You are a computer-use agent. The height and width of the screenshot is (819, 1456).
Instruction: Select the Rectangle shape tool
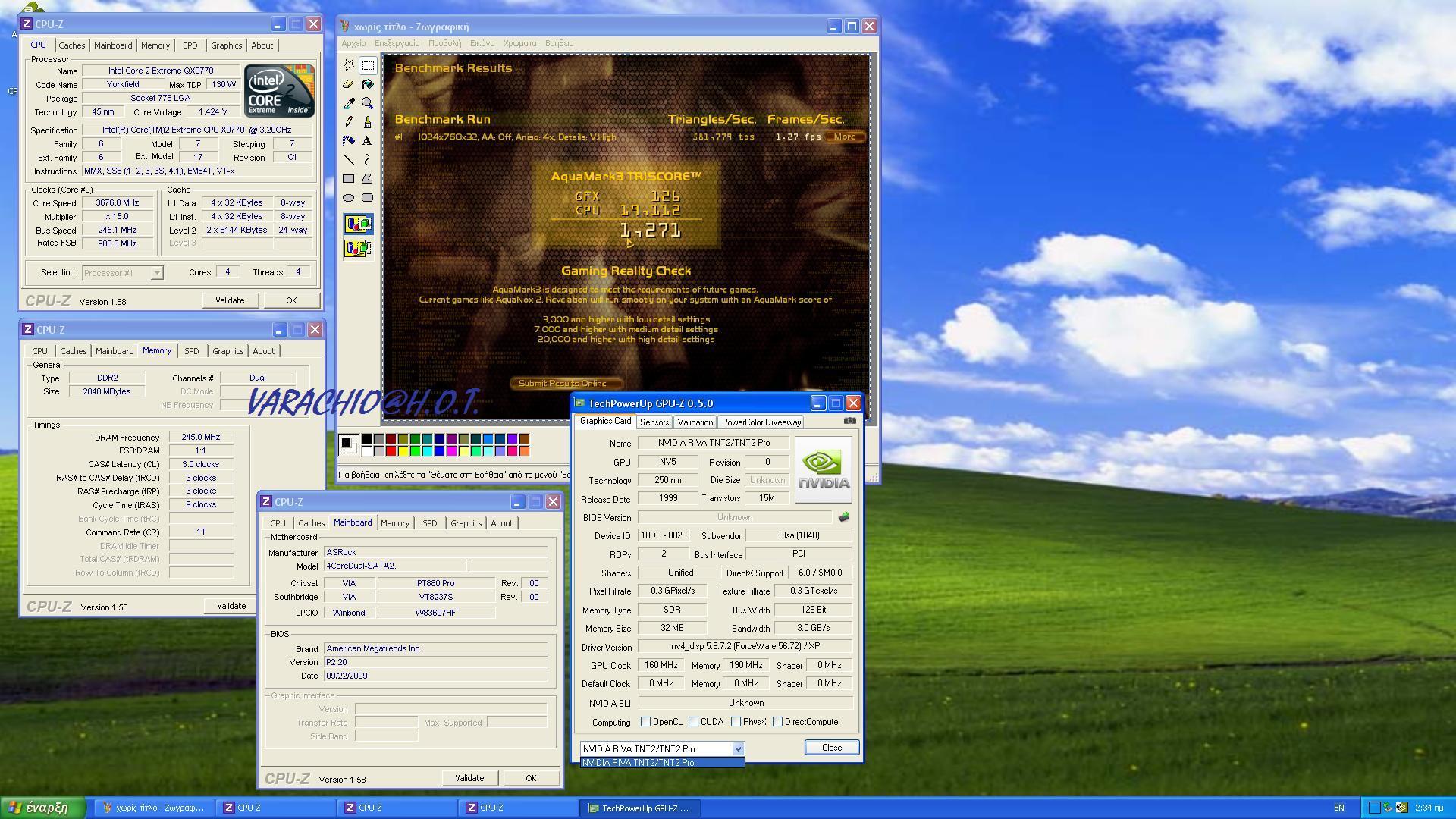point(349,178)
